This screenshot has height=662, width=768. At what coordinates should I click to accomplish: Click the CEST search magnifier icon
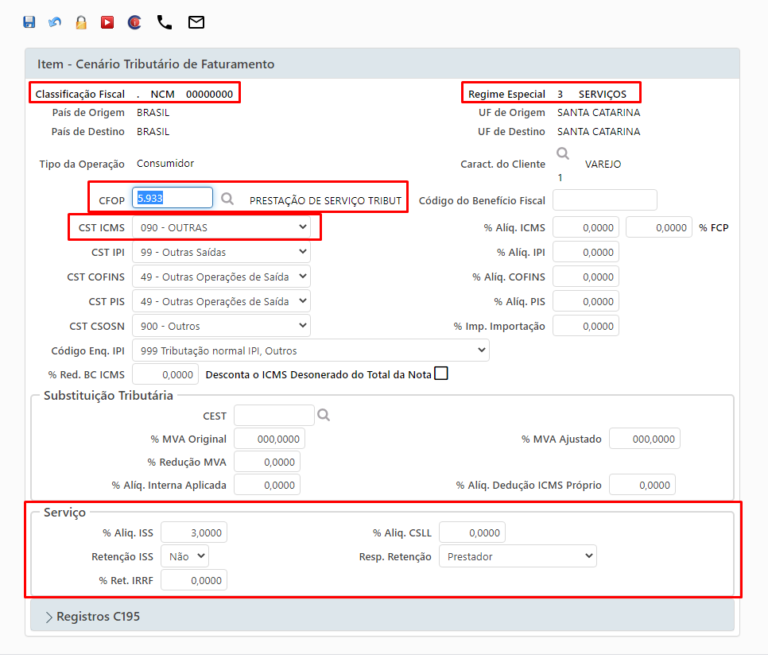click(x=323, y=415)
